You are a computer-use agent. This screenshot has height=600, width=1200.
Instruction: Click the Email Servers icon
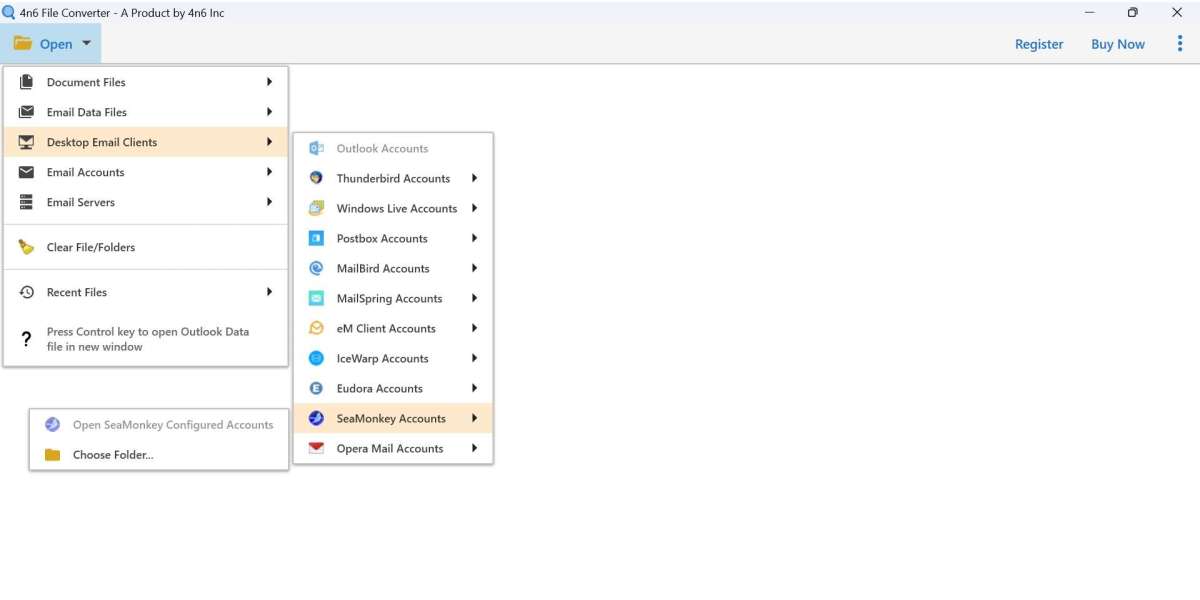pyautogui.click(x=26, y=202)
